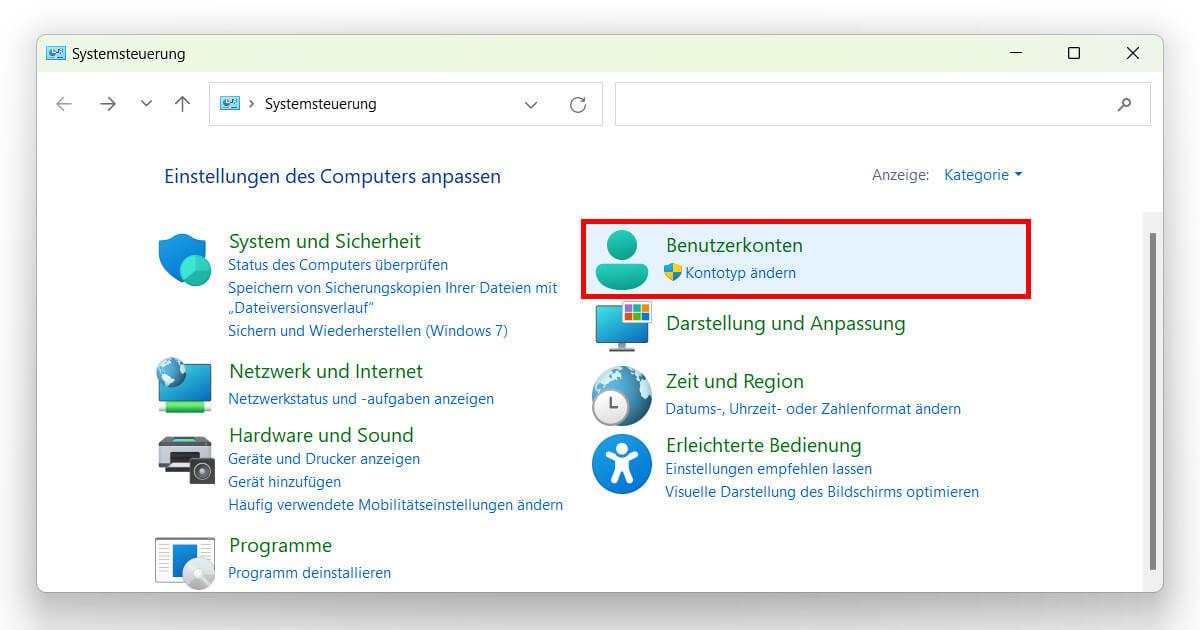This screenshot has width=1200, height=630.
Task: Click the back navigation arrow
Action: (x=64, y=103)
